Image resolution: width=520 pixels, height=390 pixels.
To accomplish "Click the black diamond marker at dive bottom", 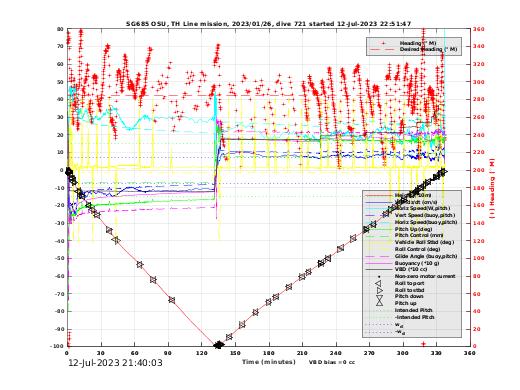I will point(219,345).
